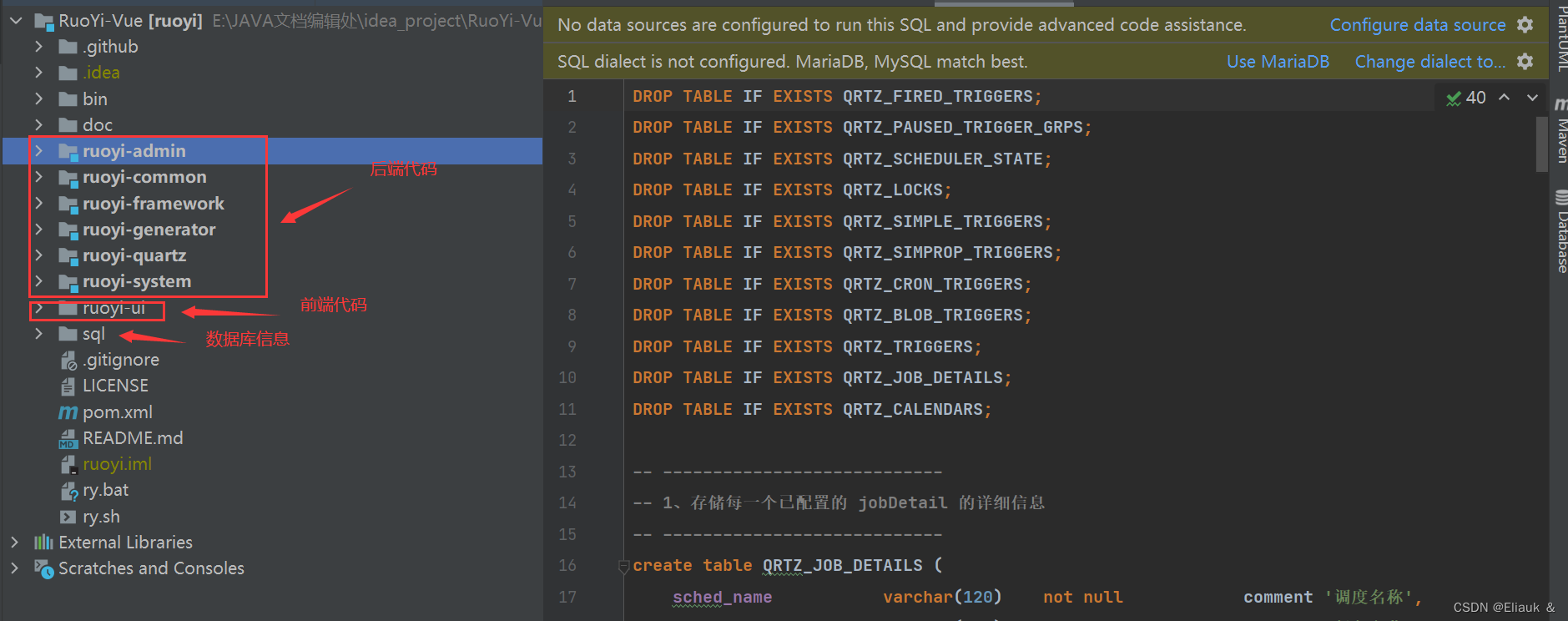This screenshot has width=1568, height=621.
Task: Click the ruoyi-admin module icon
Action: [68, 151]
